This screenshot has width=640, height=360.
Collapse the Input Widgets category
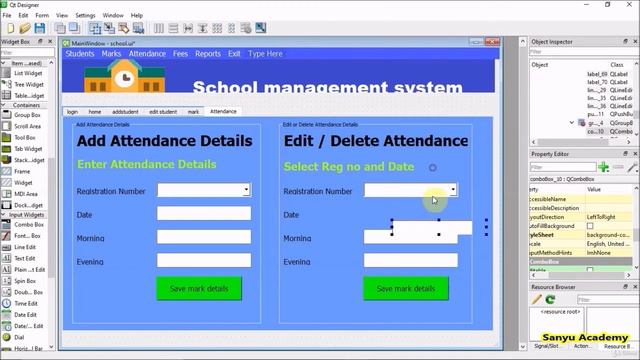[3, 215]
